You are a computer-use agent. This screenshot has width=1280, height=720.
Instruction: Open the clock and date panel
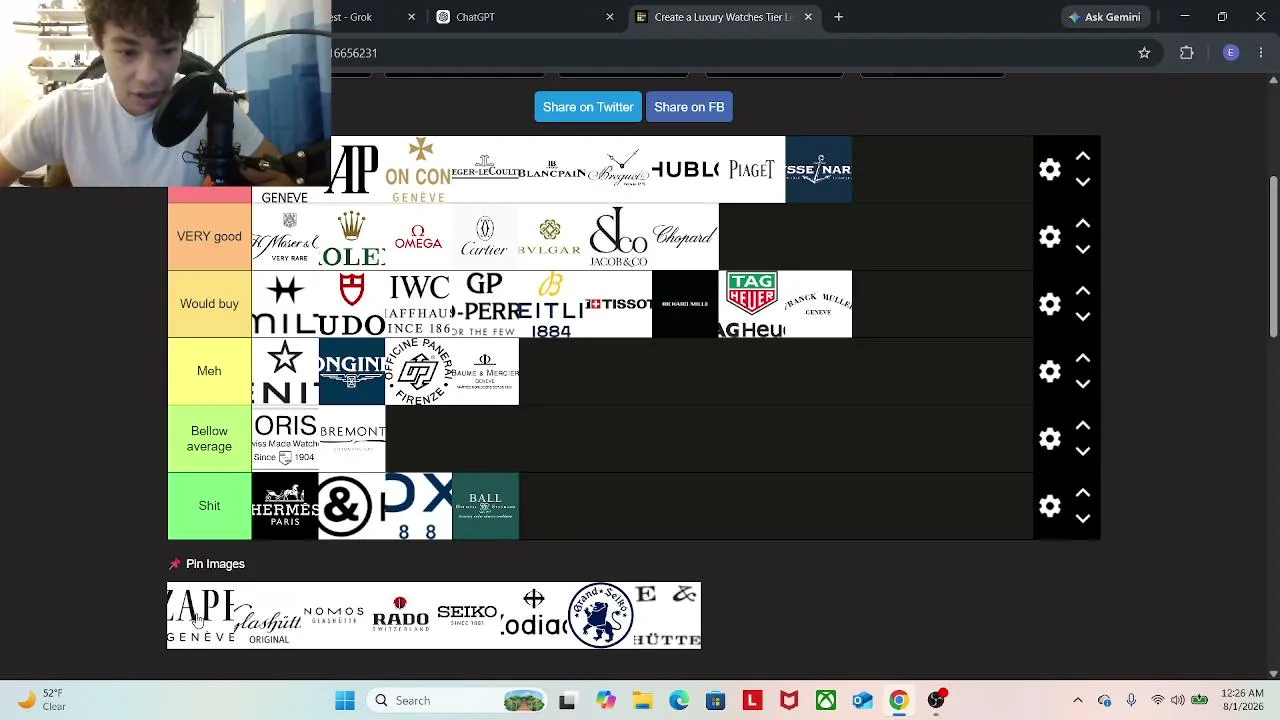coord(1244,700)
